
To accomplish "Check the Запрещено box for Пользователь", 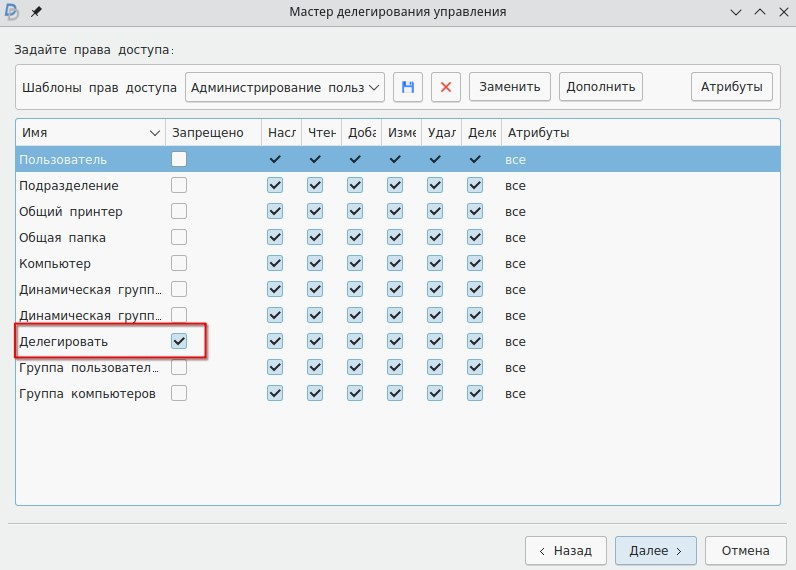I will pyautogui.click(x=179, y=159).
